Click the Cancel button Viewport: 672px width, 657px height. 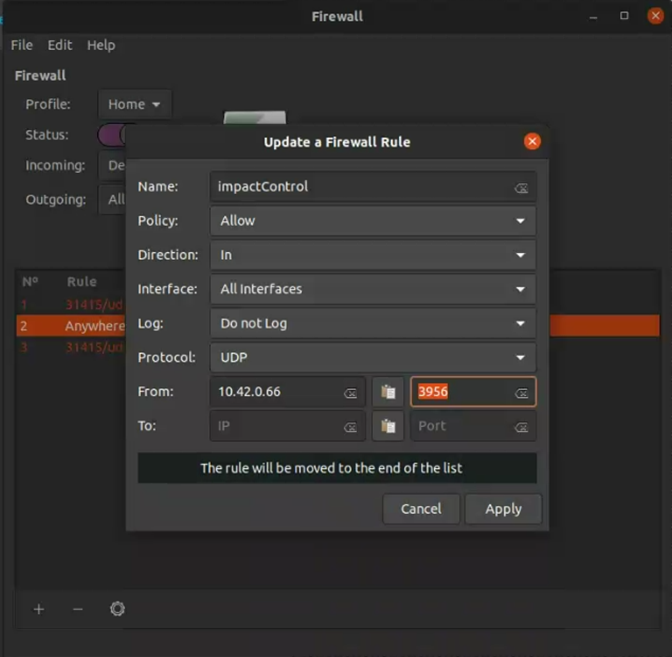(421, 509)
